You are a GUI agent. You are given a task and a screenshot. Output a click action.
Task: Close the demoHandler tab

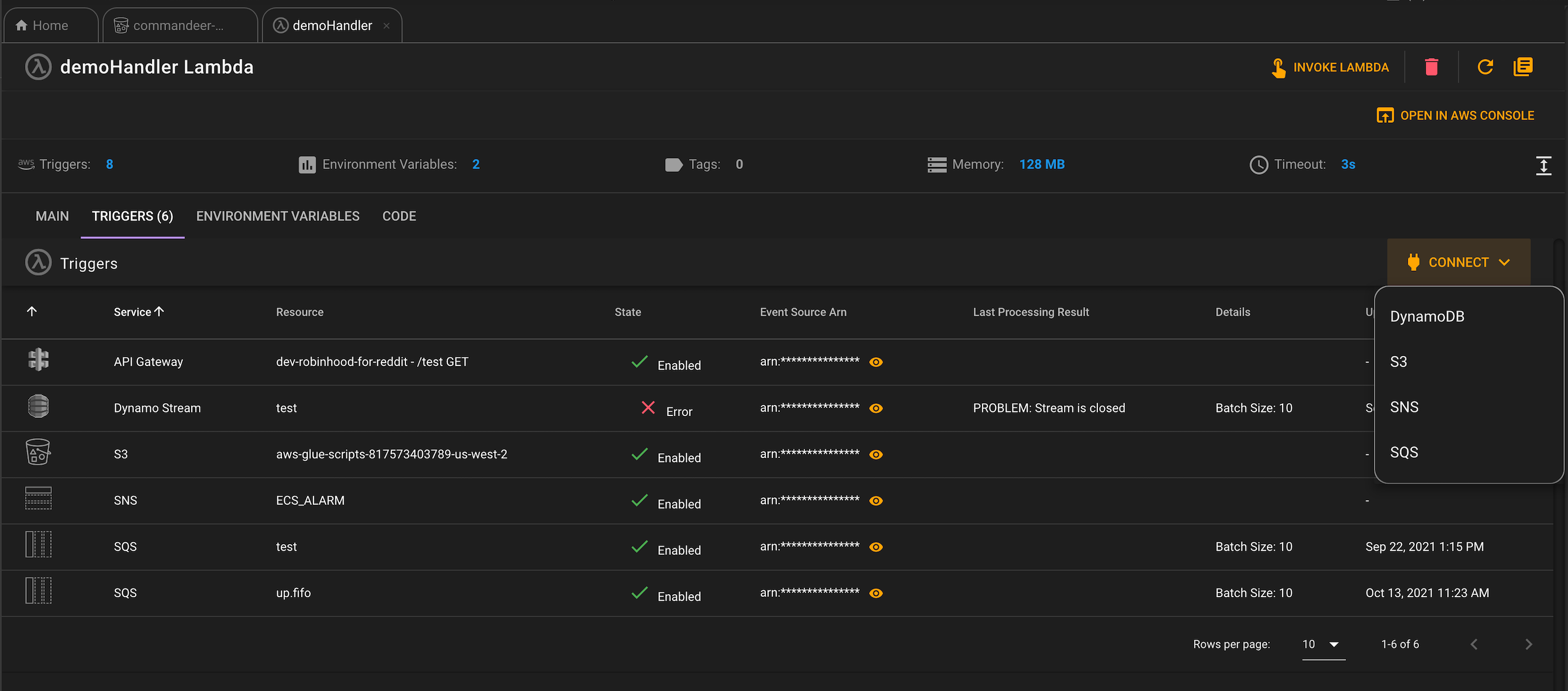pyautogui.click(x=386, y=26)
